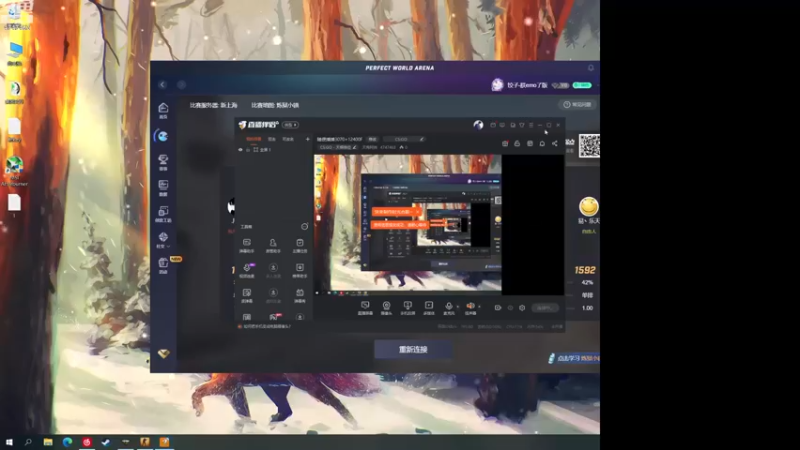Expand the arrow next to microphone icon
The image size is (800, 450).
(458, 307)
